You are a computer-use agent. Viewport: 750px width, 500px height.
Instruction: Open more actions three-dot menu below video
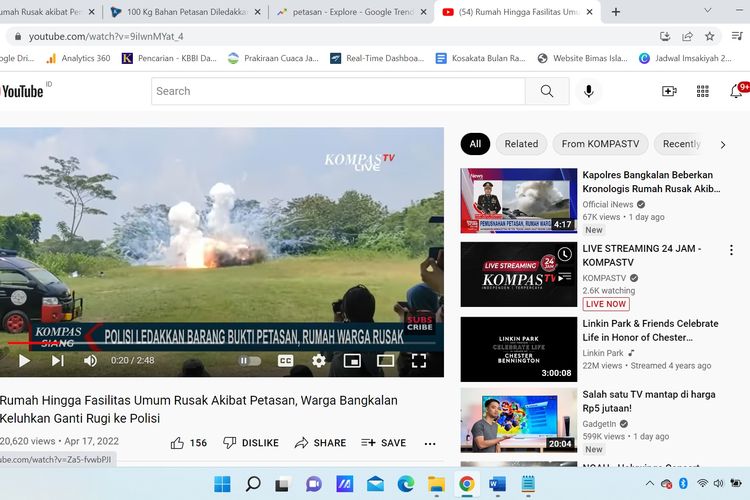430,444
